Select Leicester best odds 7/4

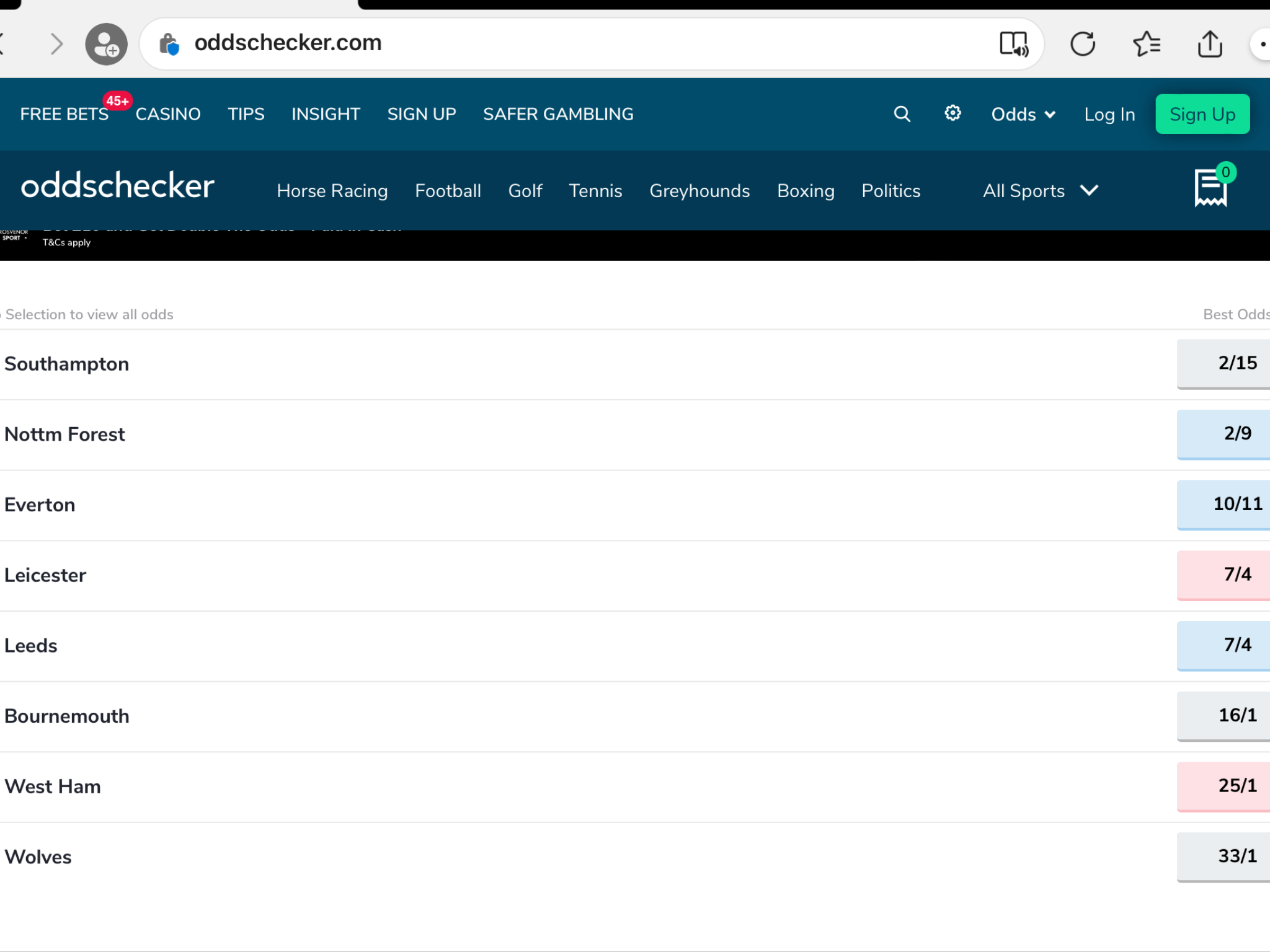pyautogui.click(x=1223, y=575)
